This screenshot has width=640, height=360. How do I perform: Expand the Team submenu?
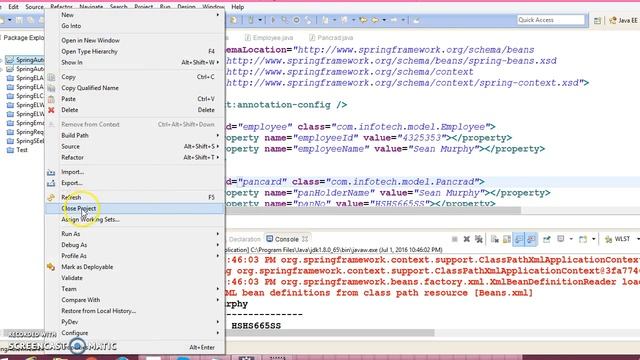[135, 289]
